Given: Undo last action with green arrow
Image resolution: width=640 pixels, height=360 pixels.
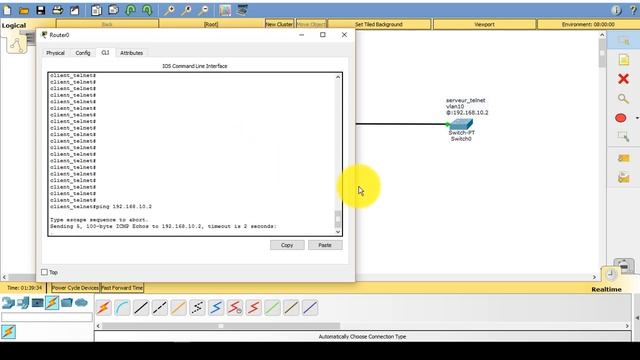Looking at the screenshot, I should [x=130, y=10].
